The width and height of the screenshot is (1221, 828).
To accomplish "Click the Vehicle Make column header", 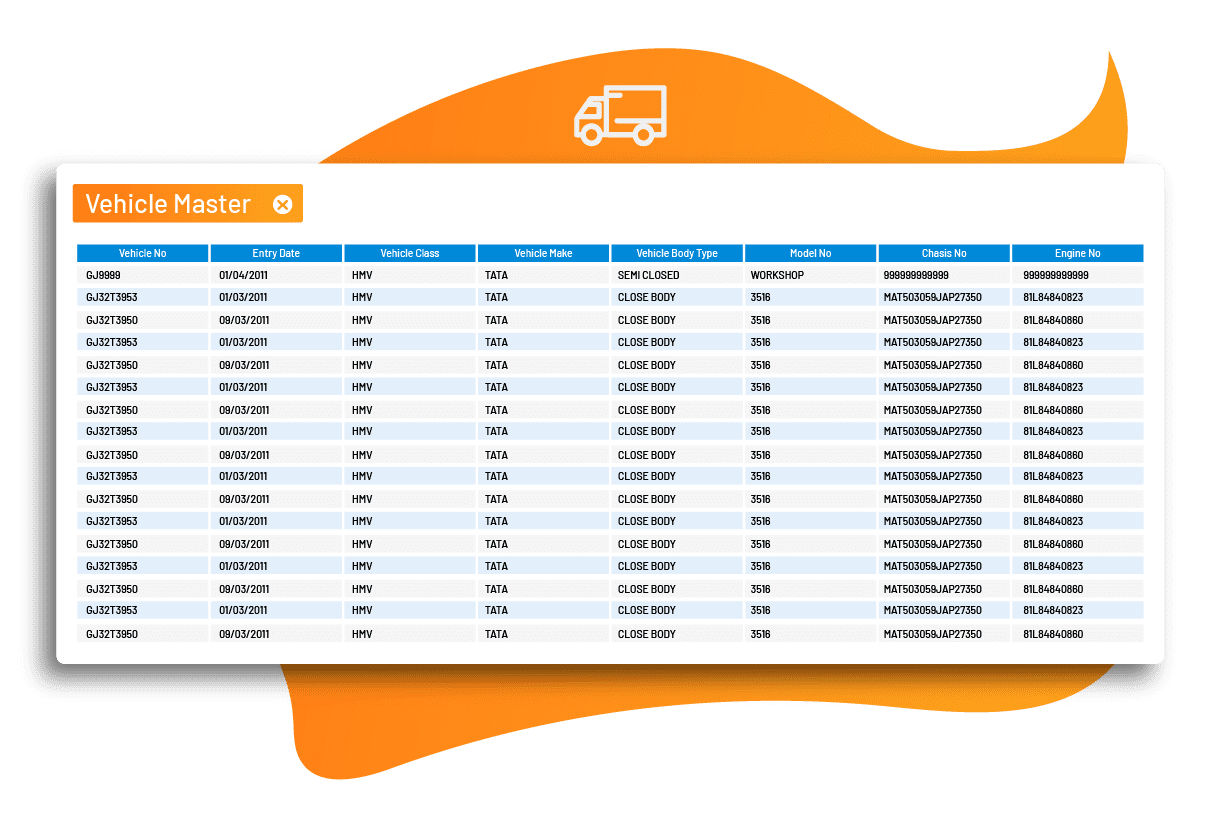I will tap(543, 253).
